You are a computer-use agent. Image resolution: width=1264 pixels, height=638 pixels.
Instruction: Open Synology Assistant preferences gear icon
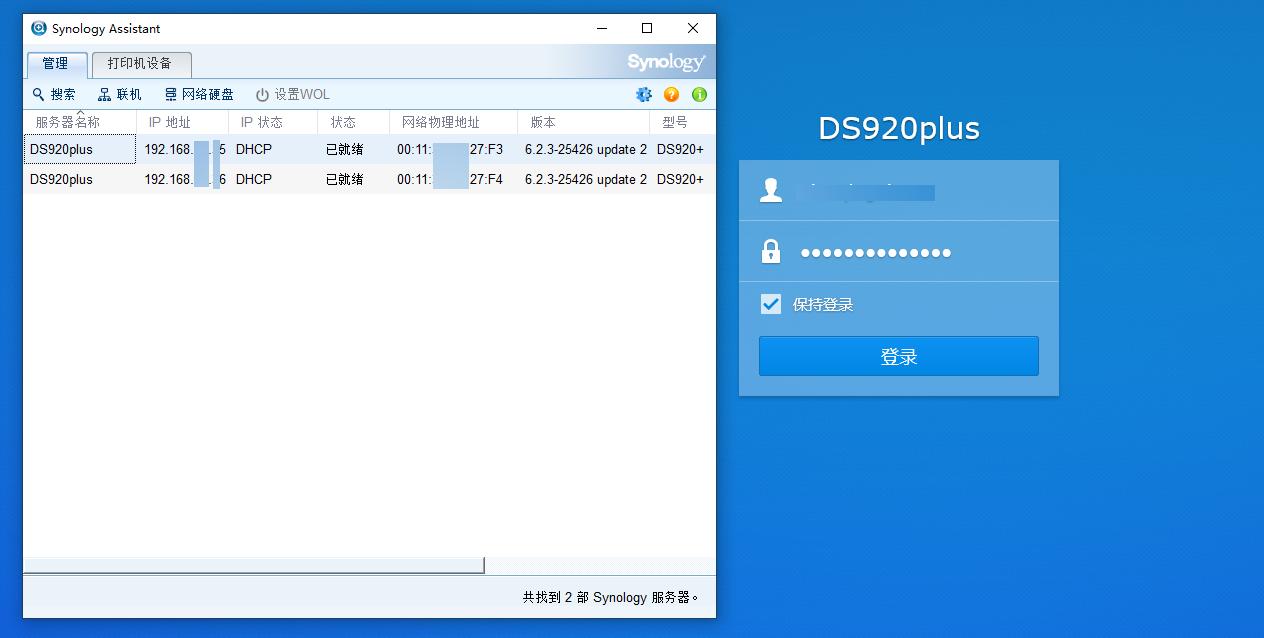pos(643,94)
